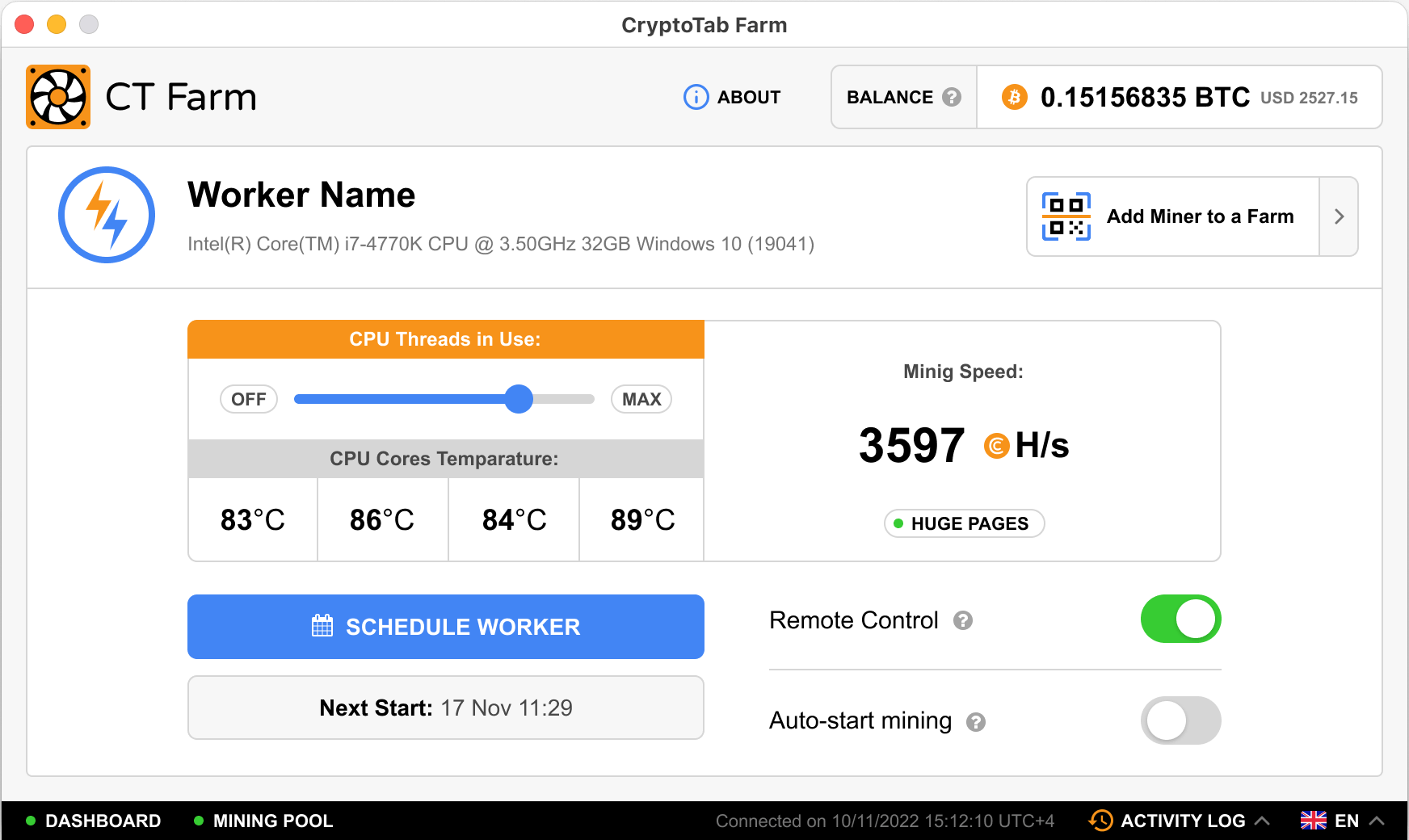Enable the Auto-start mining switch
Image resolution: width=1409 pixels, height=840 pixels.
[1180, 720]
